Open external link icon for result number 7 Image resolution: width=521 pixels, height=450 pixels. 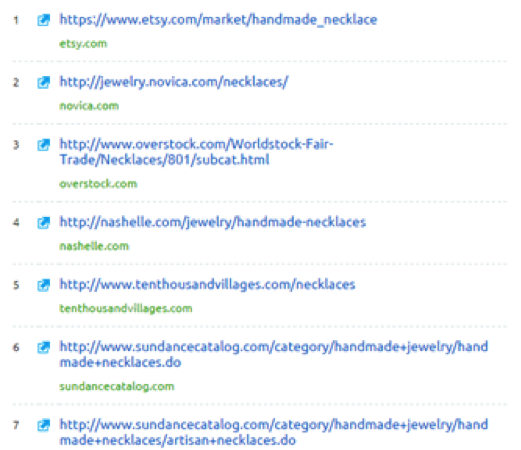tap(43, 425)
